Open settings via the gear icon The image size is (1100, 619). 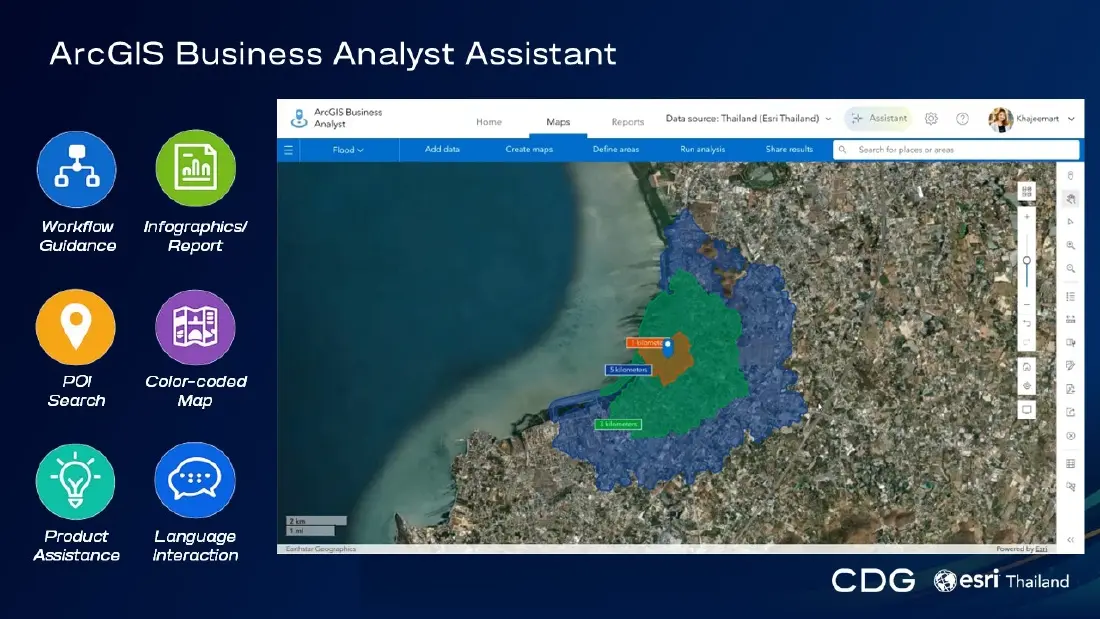tap(931, 119)
